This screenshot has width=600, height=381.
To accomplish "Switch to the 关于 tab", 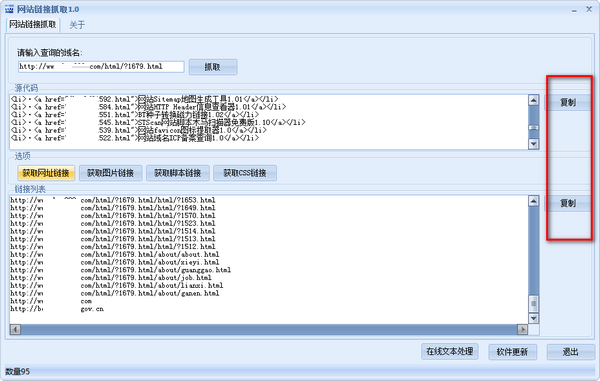I will point(77,25).
